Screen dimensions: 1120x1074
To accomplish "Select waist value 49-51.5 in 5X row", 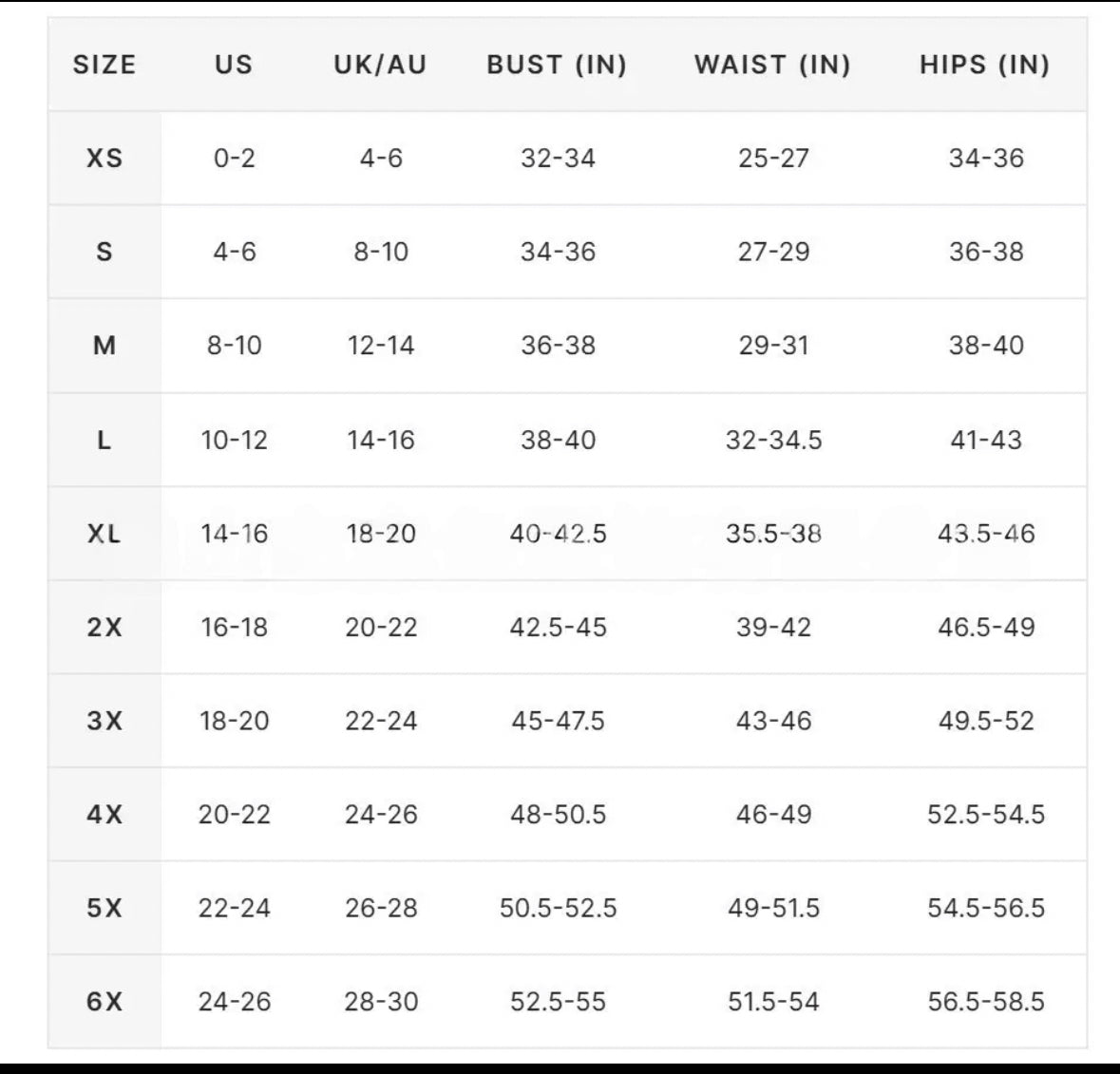I will (x=773, y=908).
